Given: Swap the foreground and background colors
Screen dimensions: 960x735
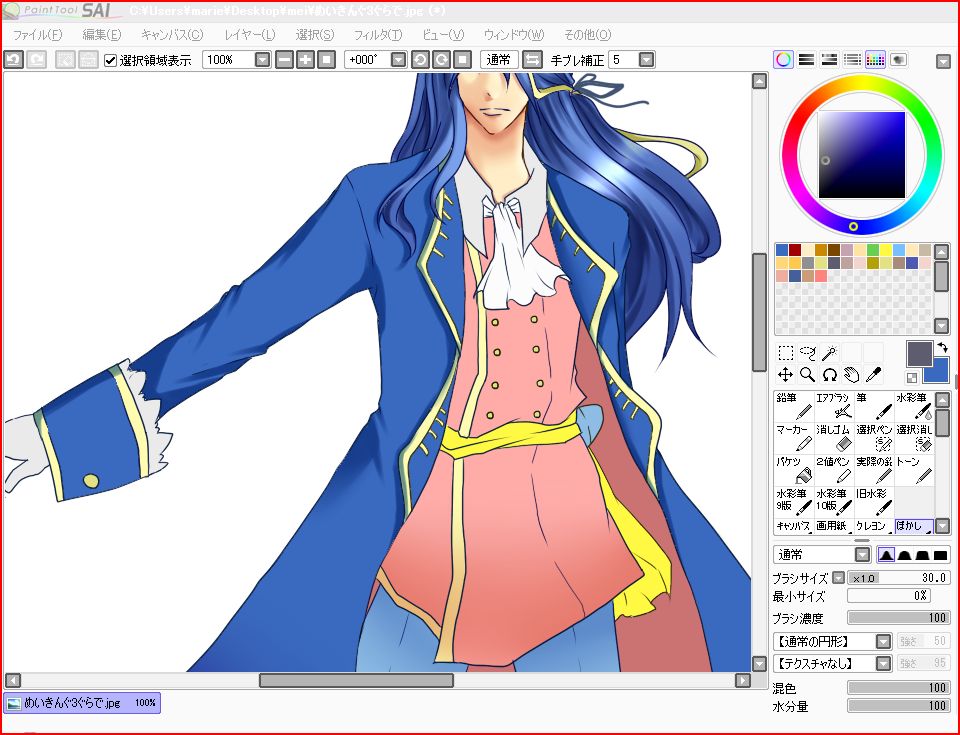Looking at the screenshot, I should pyautogui.click(x=942, y=348).
